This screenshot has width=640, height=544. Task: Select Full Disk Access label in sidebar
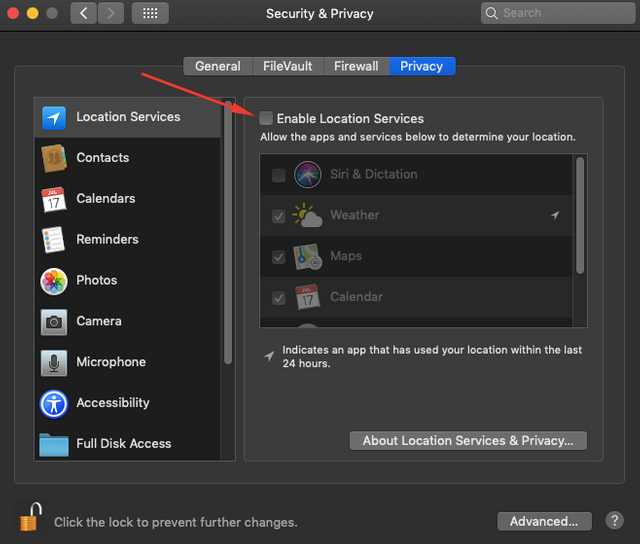click(x=124, y=444)
